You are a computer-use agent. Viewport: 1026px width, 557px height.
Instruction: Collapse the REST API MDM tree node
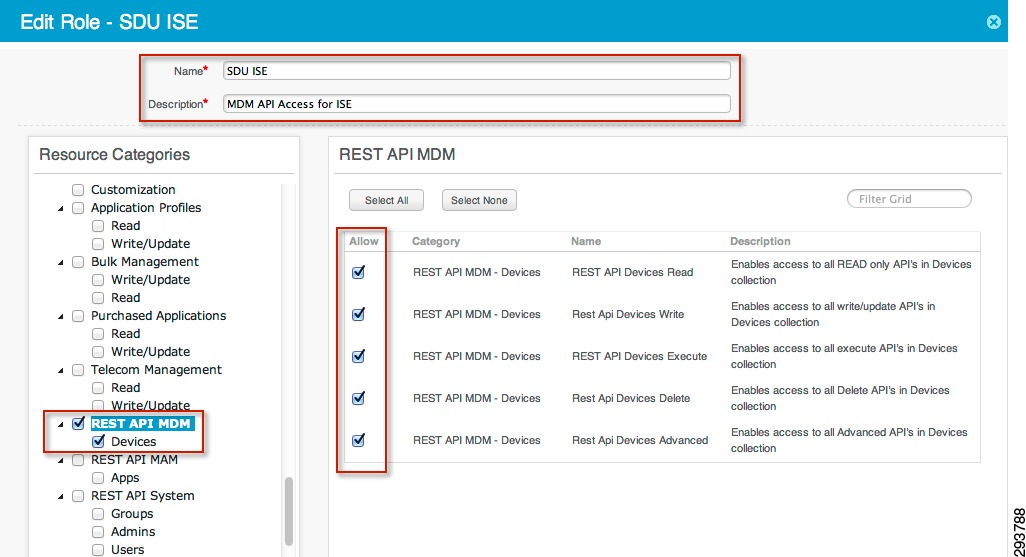61,425
